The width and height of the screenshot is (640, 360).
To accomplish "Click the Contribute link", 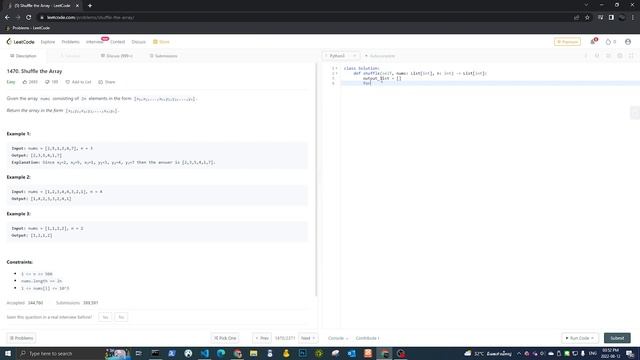I will (367, 338).
